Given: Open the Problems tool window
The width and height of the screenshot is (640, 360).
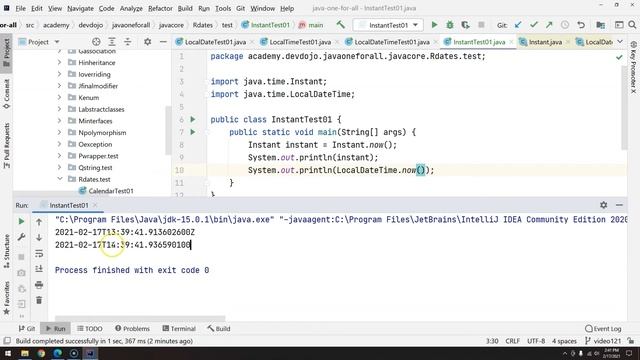Looking at the screenshot, I should [x=132, y=329].
